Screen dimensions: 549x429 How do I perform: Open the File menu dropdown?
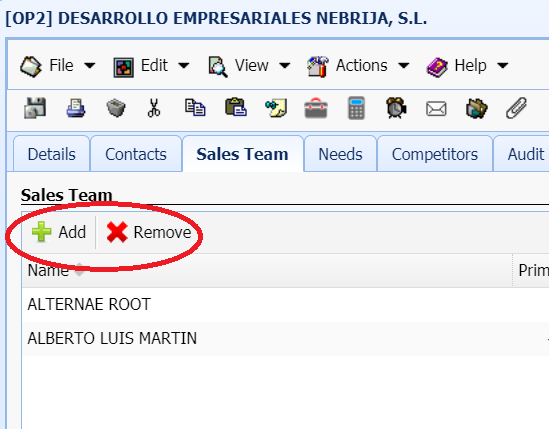(58, 65)
